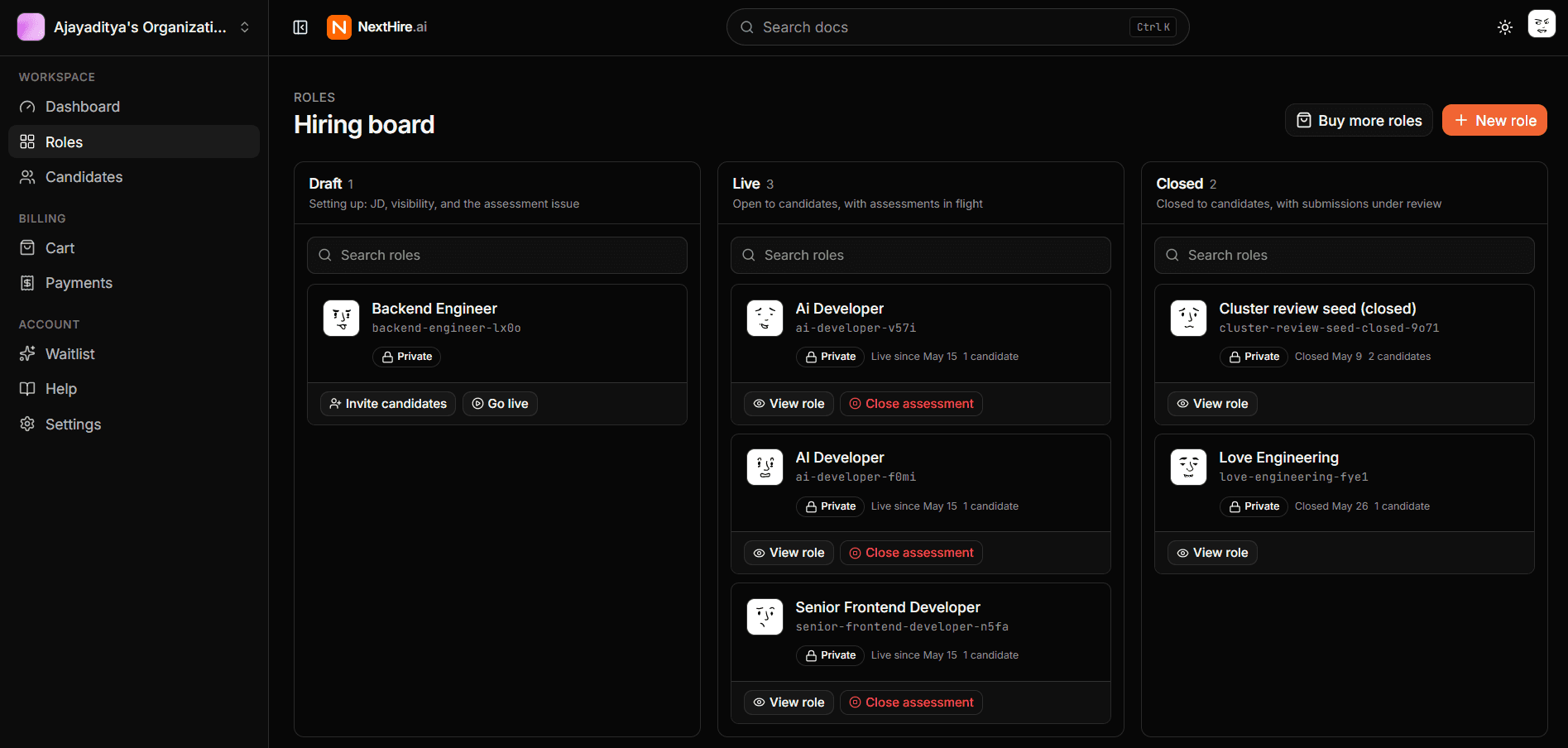The image size is (1568, 748).
Task: Click avatar of ai-developer-f0mi role
Action: tap(765, 467)
